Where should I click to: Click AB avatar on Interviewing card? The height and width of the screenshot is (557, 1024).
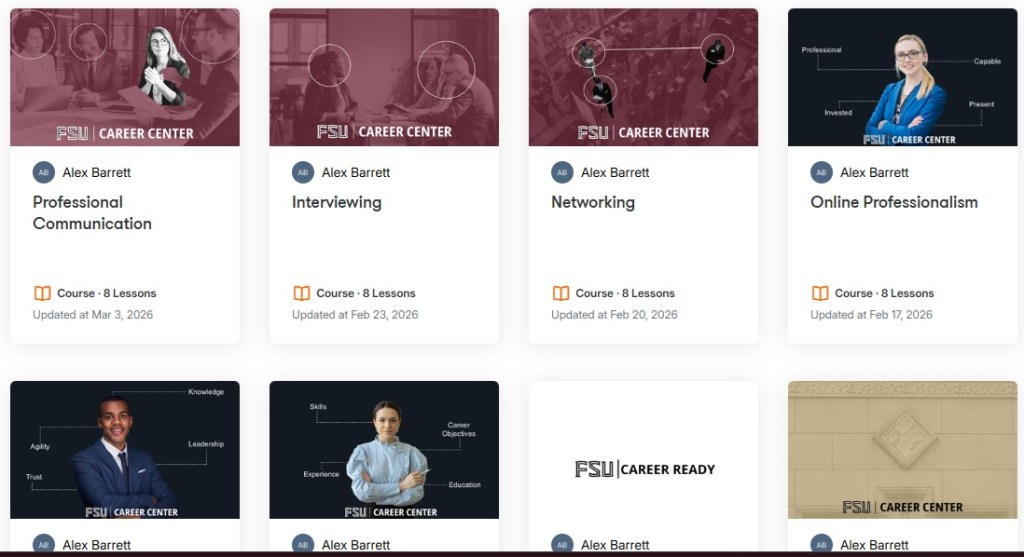[x=303, y=172]
